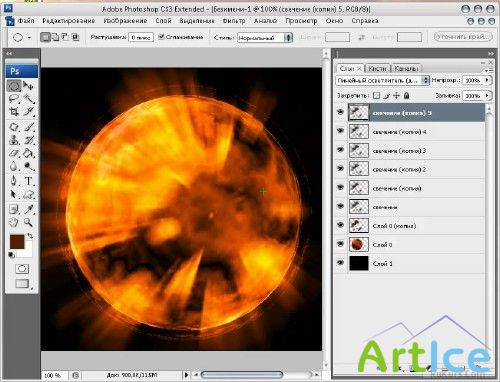Select the Clone Stamp tool

(x=14, y=140)
